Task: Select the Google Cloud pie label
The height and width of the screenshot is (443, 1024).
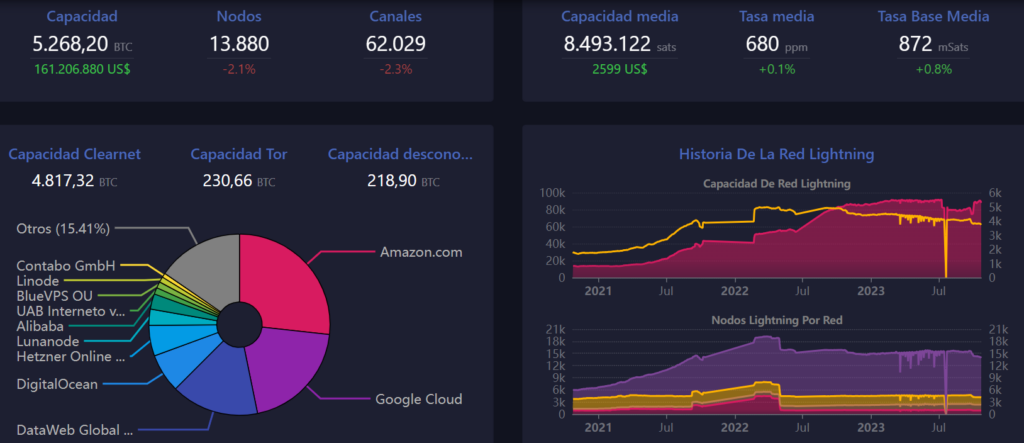Action: pyautogui.click(x=418, y=399)
